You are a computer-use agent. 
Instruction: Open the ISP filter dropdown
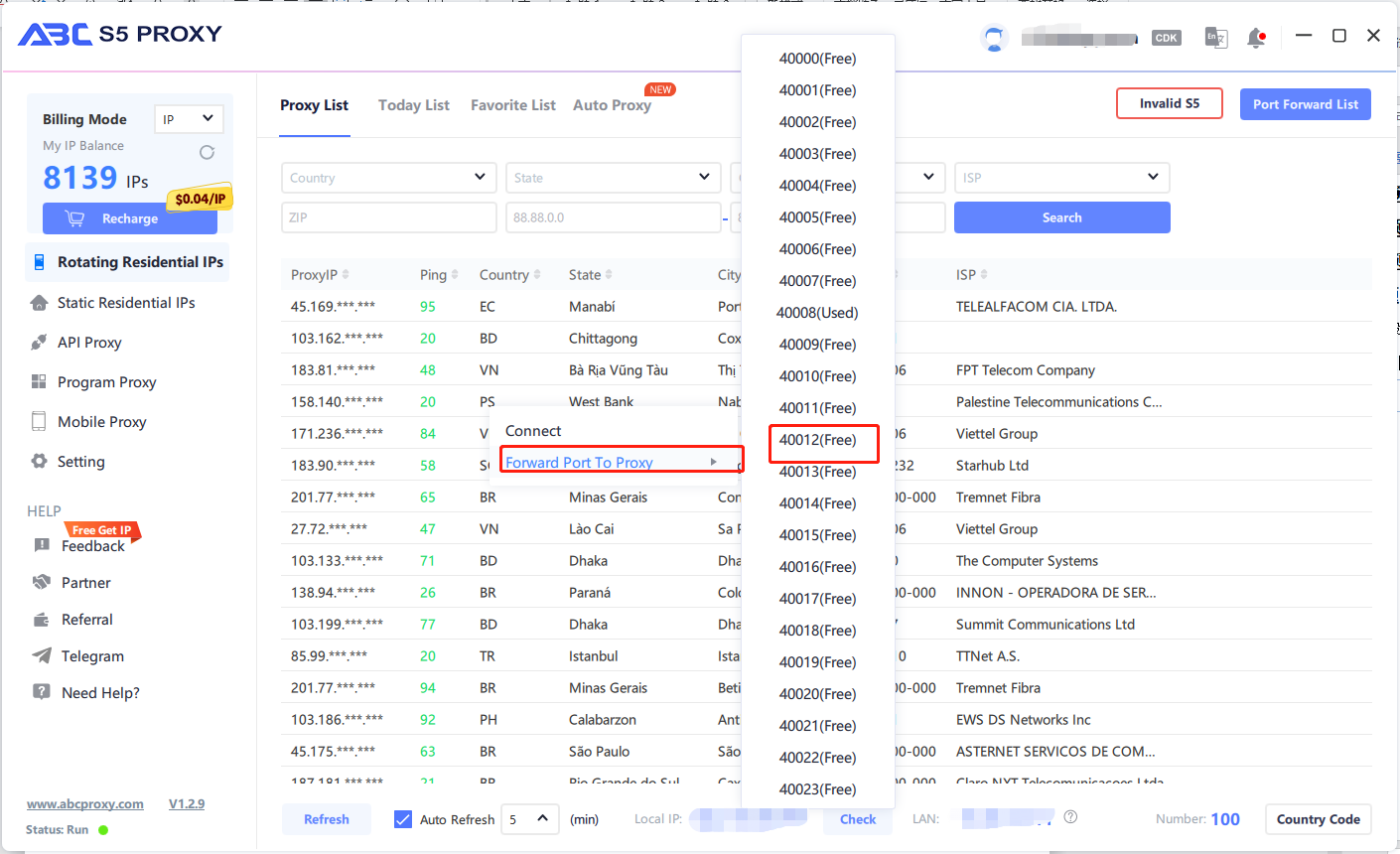click(x=1062, y=178)
